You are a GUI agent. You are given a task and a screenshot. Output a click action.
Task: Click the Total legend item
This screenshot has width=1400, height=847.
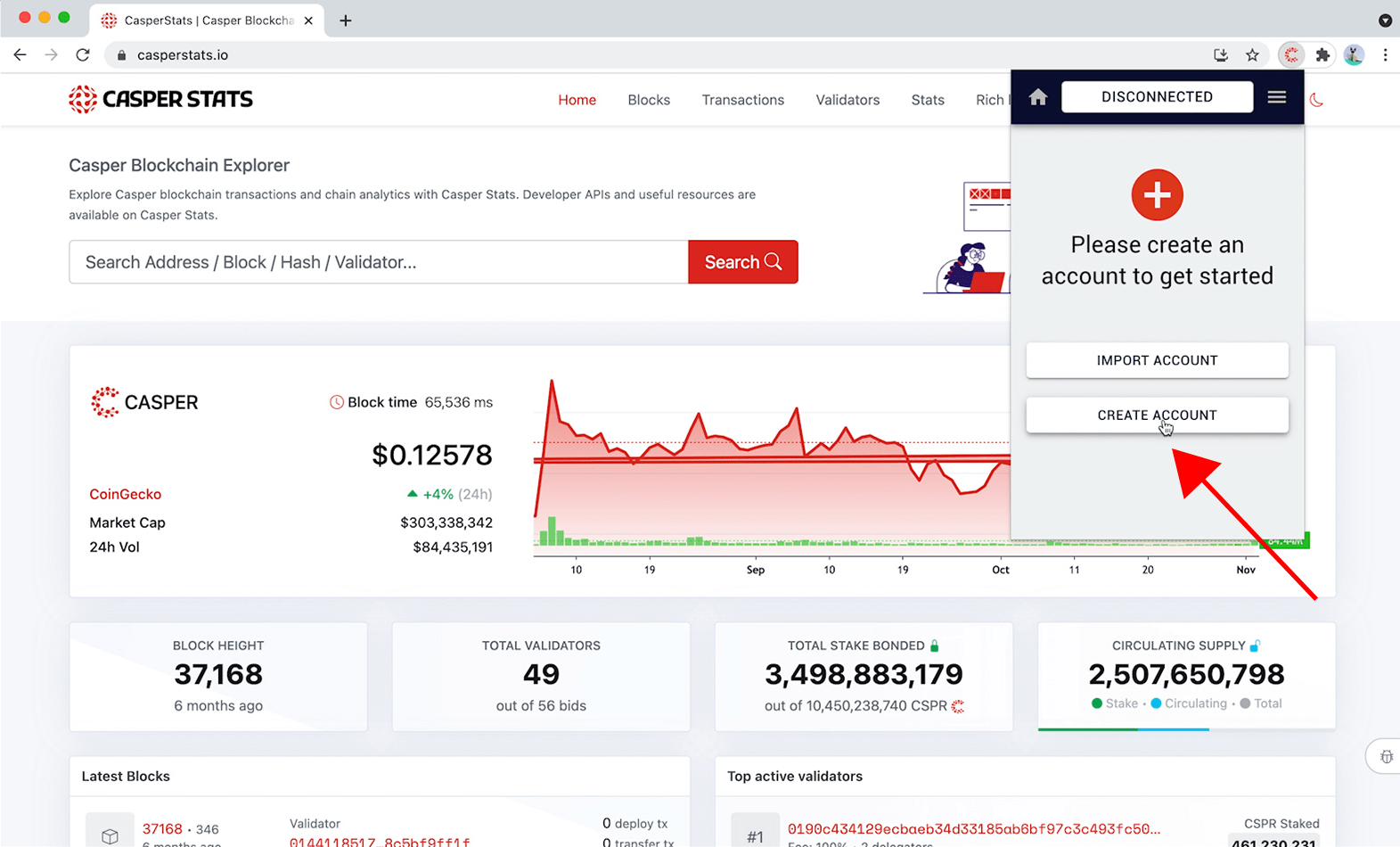tap(1261, 703)
